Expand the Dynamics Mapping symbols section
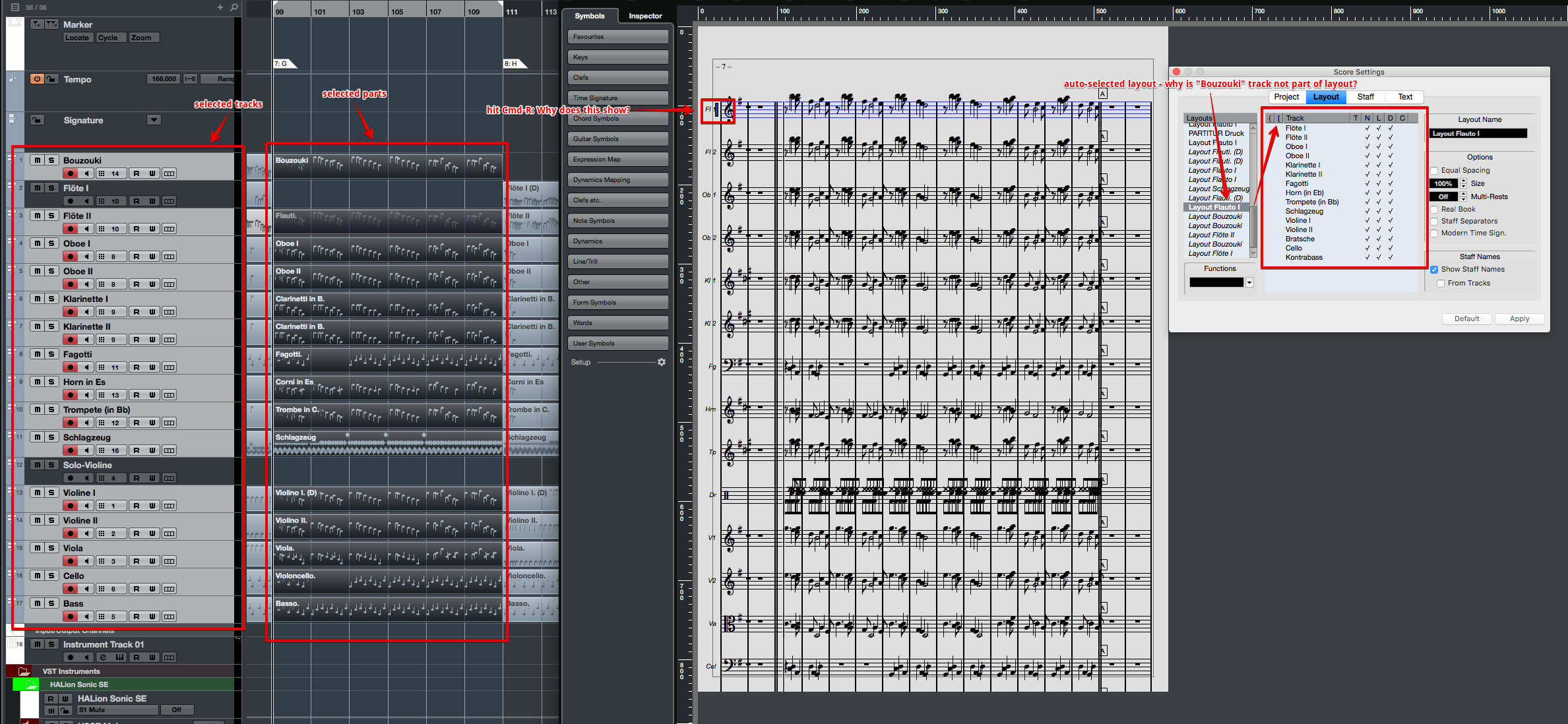This screenshot has height=724, width=1568. click(x=617, y=180)
